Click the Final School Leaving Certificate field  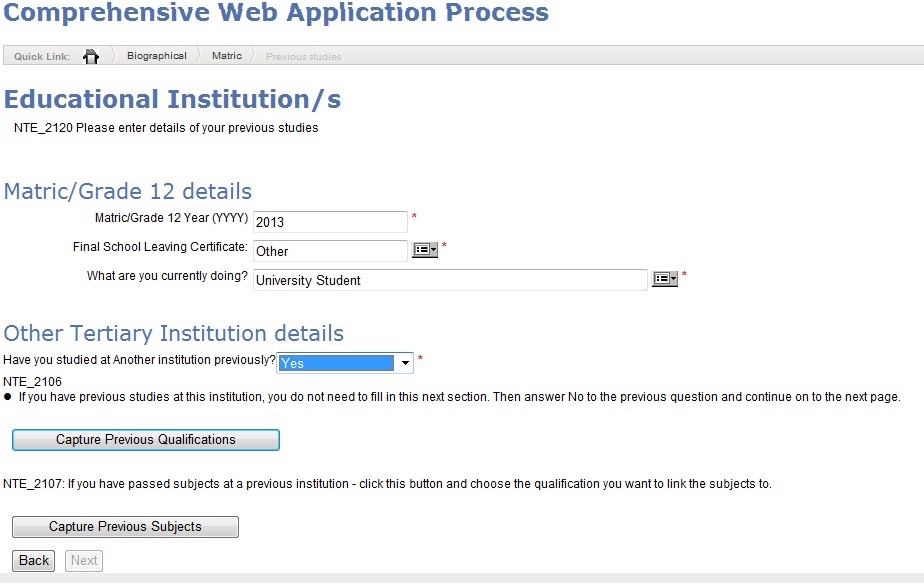[x=330, y=251]
